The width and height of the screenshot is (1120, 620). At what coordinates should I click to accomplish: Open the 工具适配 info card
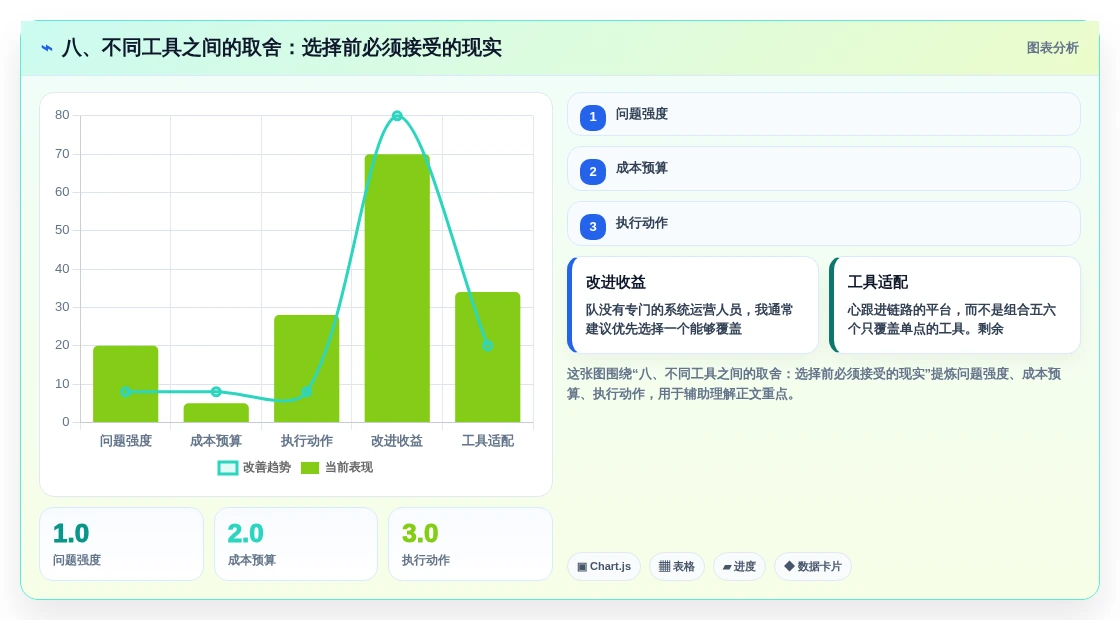pyautogui.click(x=955, y=305)
